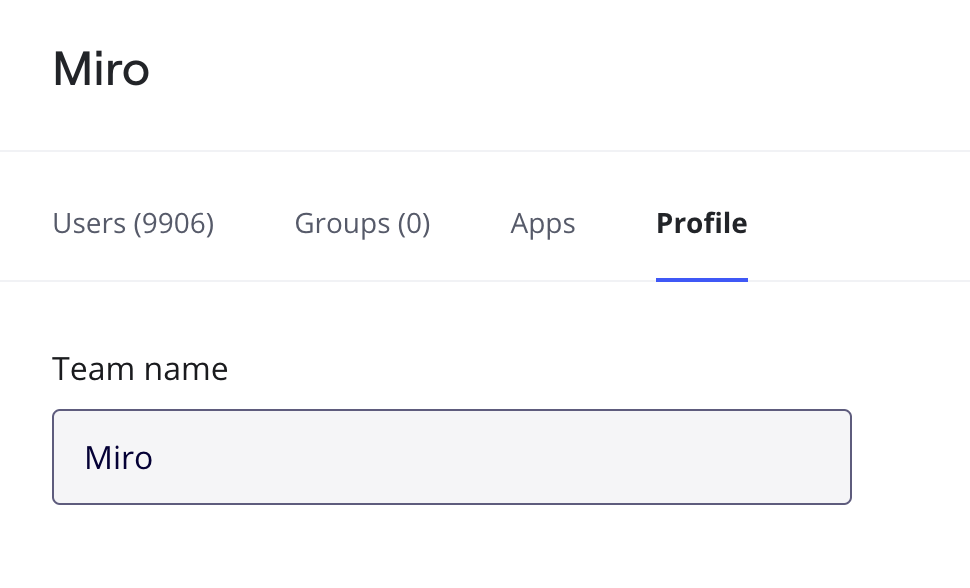The width and height of the screenshot is (970, 588).
Task: View the team's user list tab
Action: (x=133, y=223)
